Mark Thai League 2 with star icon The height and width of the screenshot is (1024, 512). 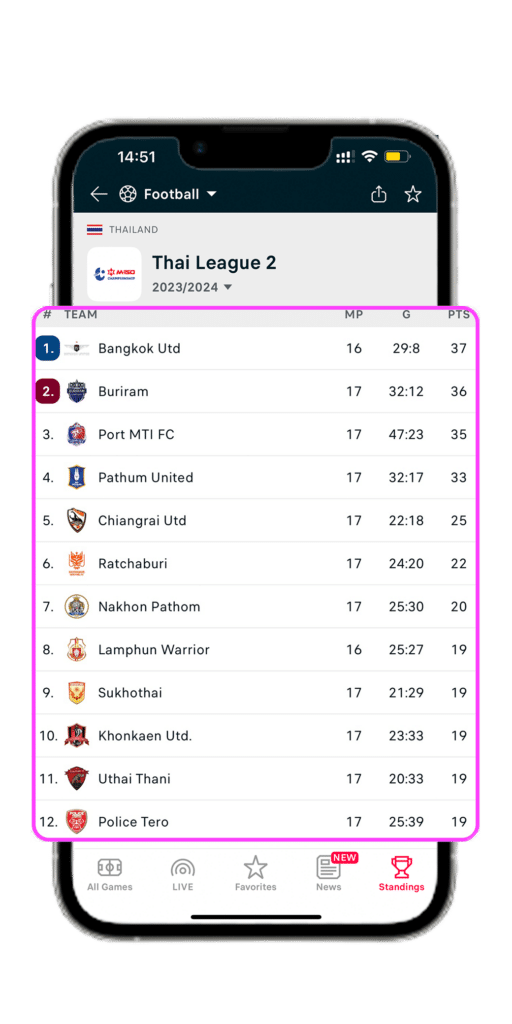(413, 194)
